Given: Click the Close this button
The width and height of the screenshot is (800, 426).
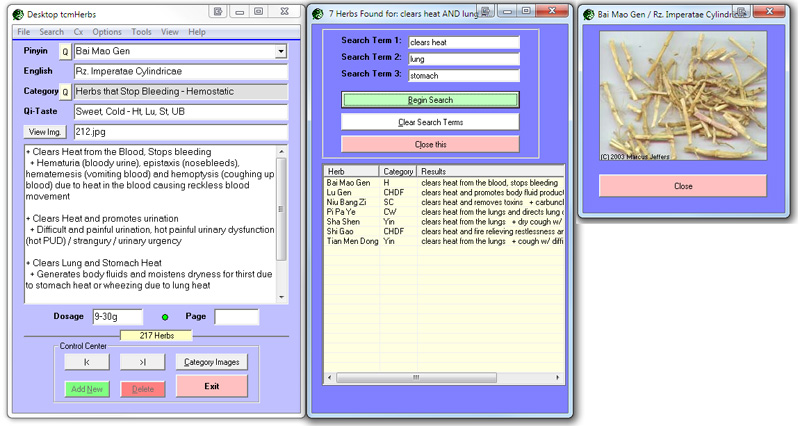Looking at the screenshot, I should [x=430, y=144].
